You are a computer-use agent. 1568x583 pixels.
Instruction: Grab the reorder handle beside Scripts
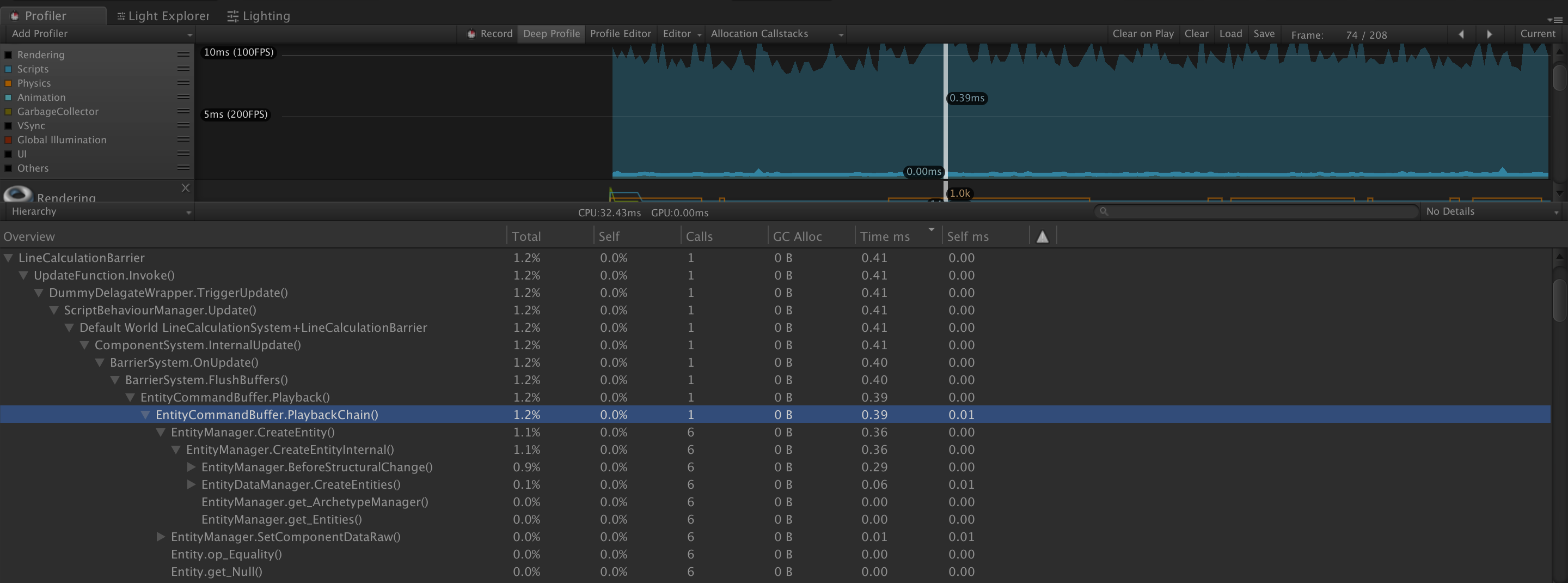tap(183, 69)
